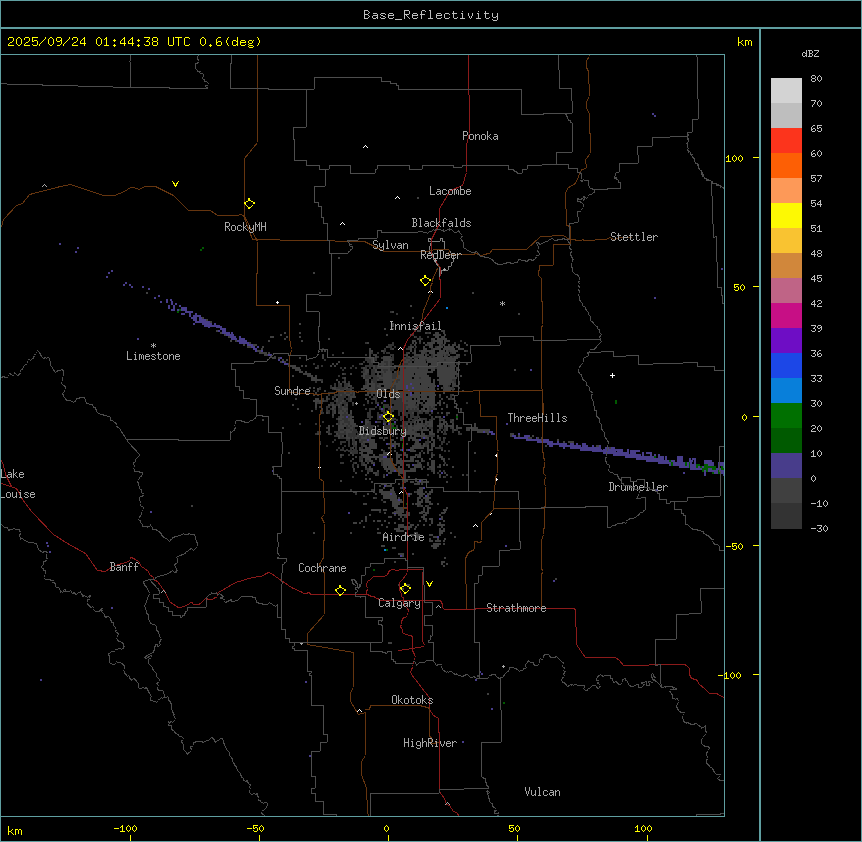Image resolution: width=862 pixels, height=842 pixels.
Task: Click the Stettler city label
Action: (634, 237)
